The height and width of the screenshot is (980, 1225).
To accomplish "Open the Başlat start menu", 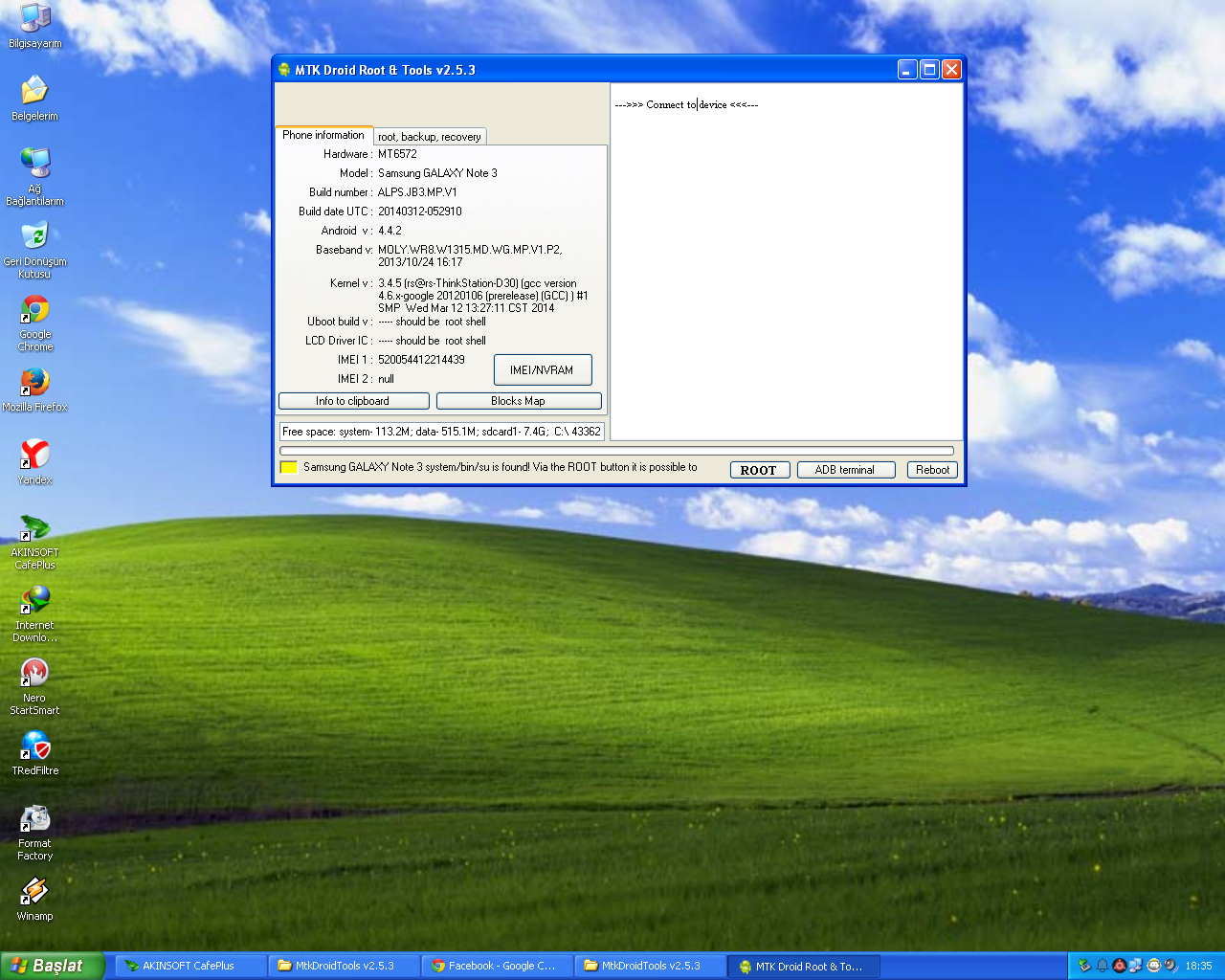I will click(x=52, y=966).
